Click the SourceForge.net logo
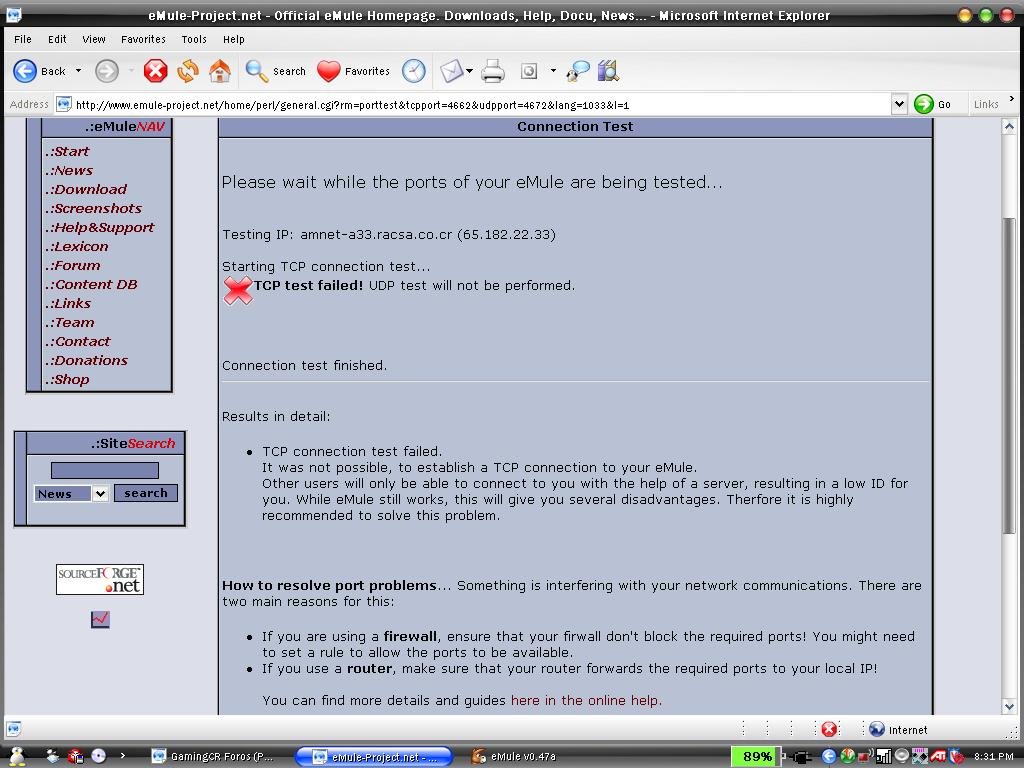This screenshot has height=768, width=1024. 100,579
